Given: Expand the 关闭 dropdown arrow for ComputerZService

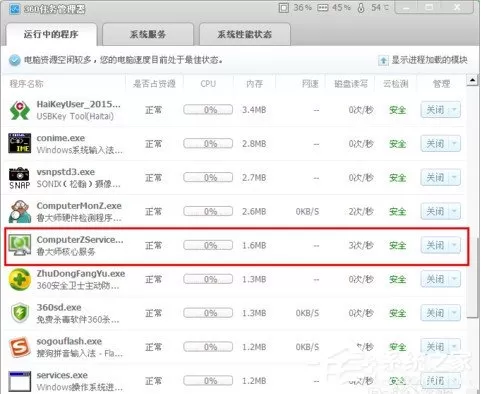Looking at the screenshot, I should tap(455, 245).
